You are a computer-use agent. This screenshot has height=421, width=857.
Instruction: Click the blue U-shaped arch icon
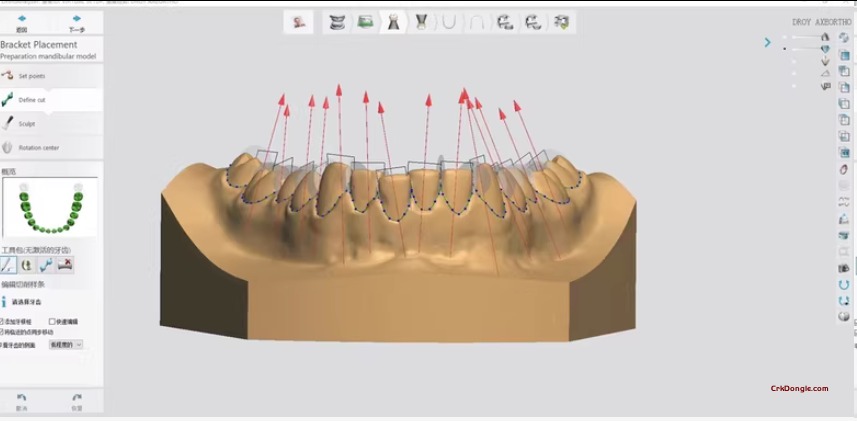(843, 285)
